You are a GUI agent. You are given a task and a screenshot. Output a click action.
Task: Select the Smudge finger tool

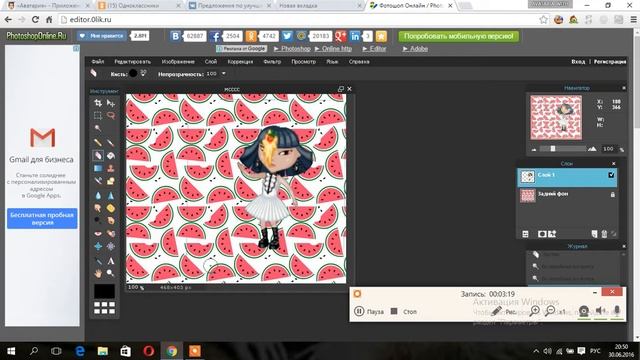(x=98, y=208)
